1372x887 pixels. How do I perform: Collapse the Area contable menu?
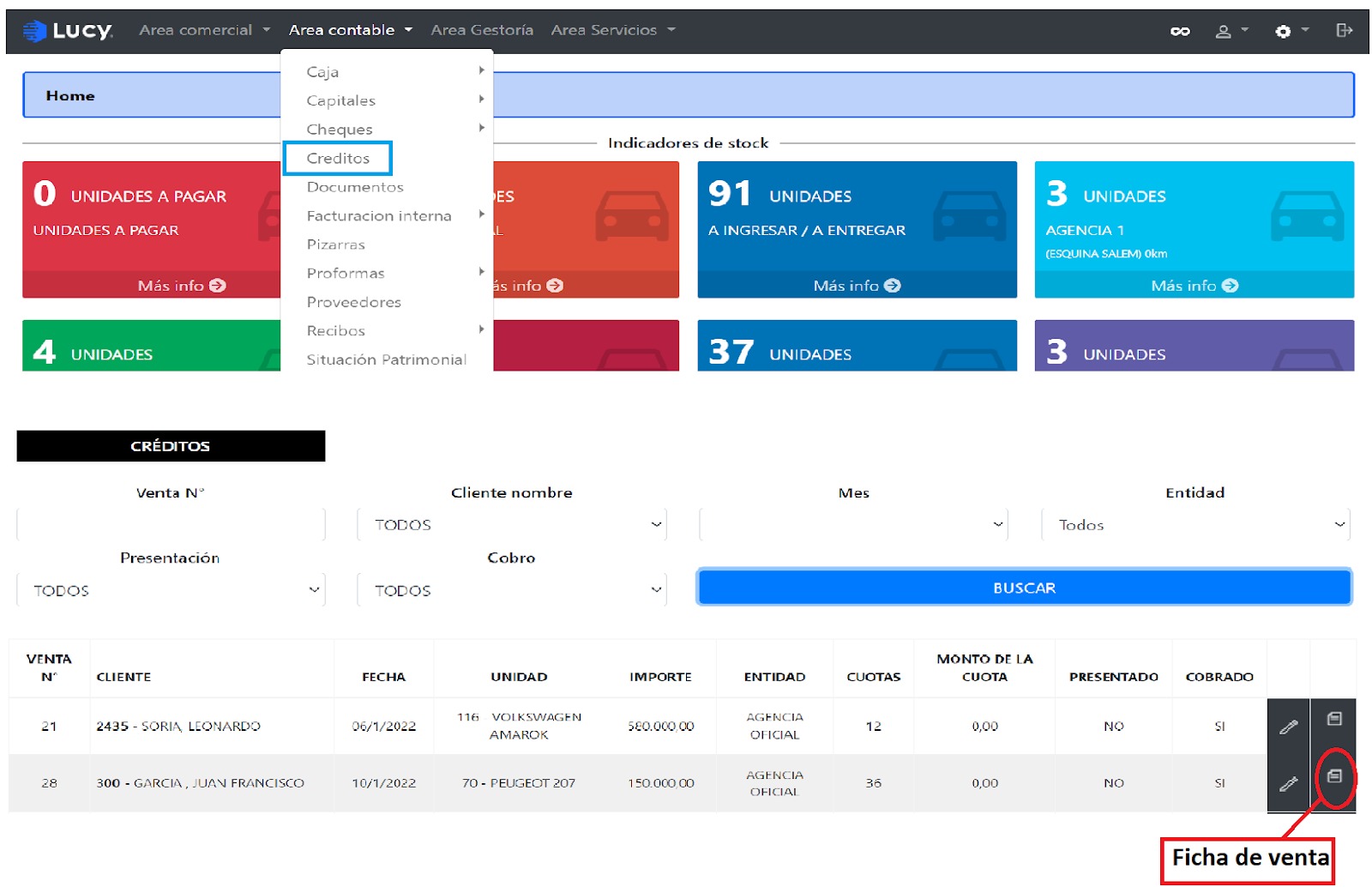point(350,30)
